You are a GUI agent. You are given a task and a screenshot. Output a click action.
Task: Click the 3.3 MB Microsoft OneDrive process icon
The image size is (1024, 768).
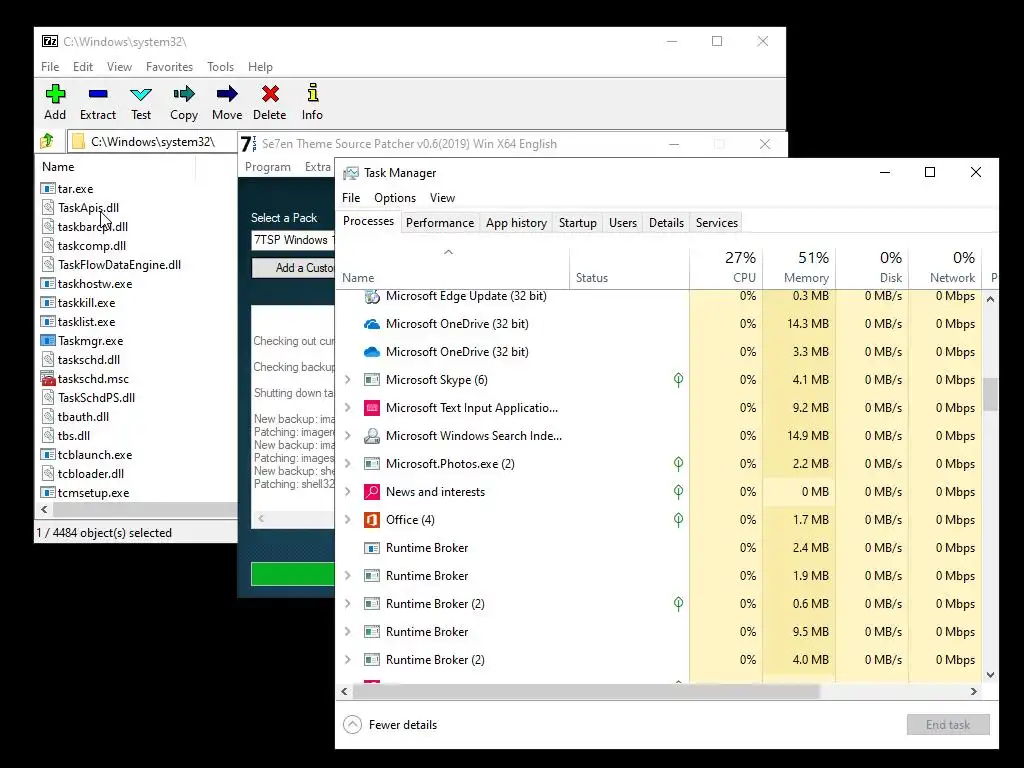(x=372, y=352)
